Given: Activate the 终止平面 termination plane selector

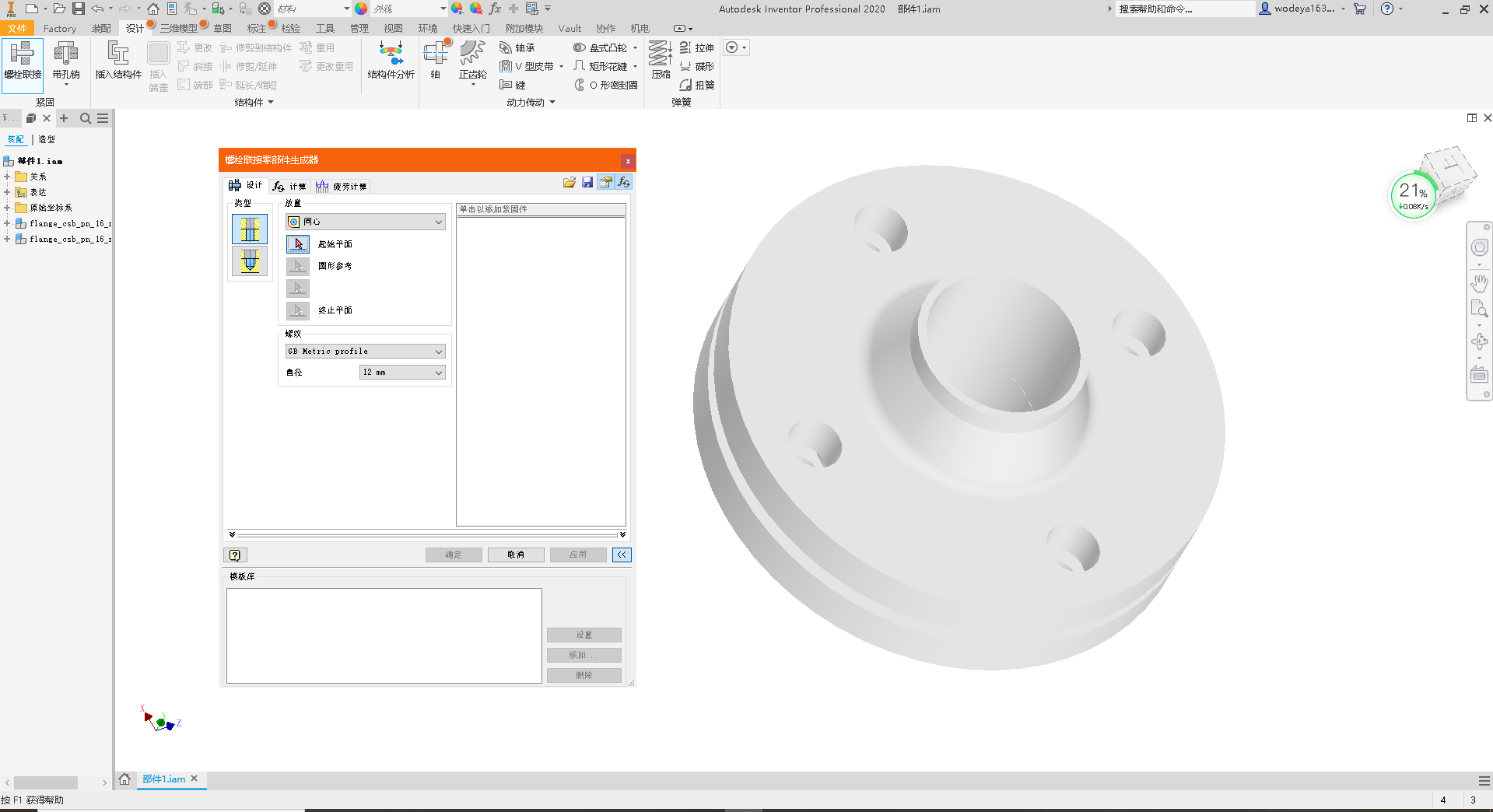Looking at the screenshot, I should pyautogui.click(x=298, y=310).
